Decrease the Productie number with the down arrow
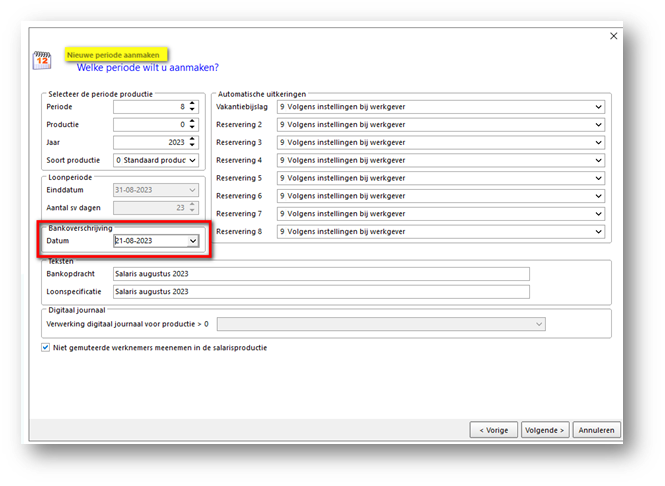Screen dimensions: 665x486 [192, 127]
